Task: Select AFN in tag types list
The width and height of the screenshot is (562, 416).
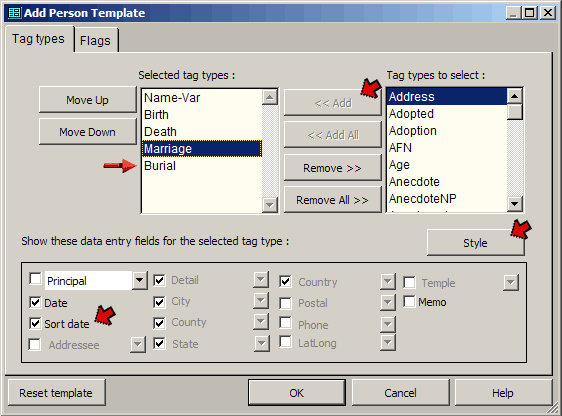Action: tap(447, 148)
